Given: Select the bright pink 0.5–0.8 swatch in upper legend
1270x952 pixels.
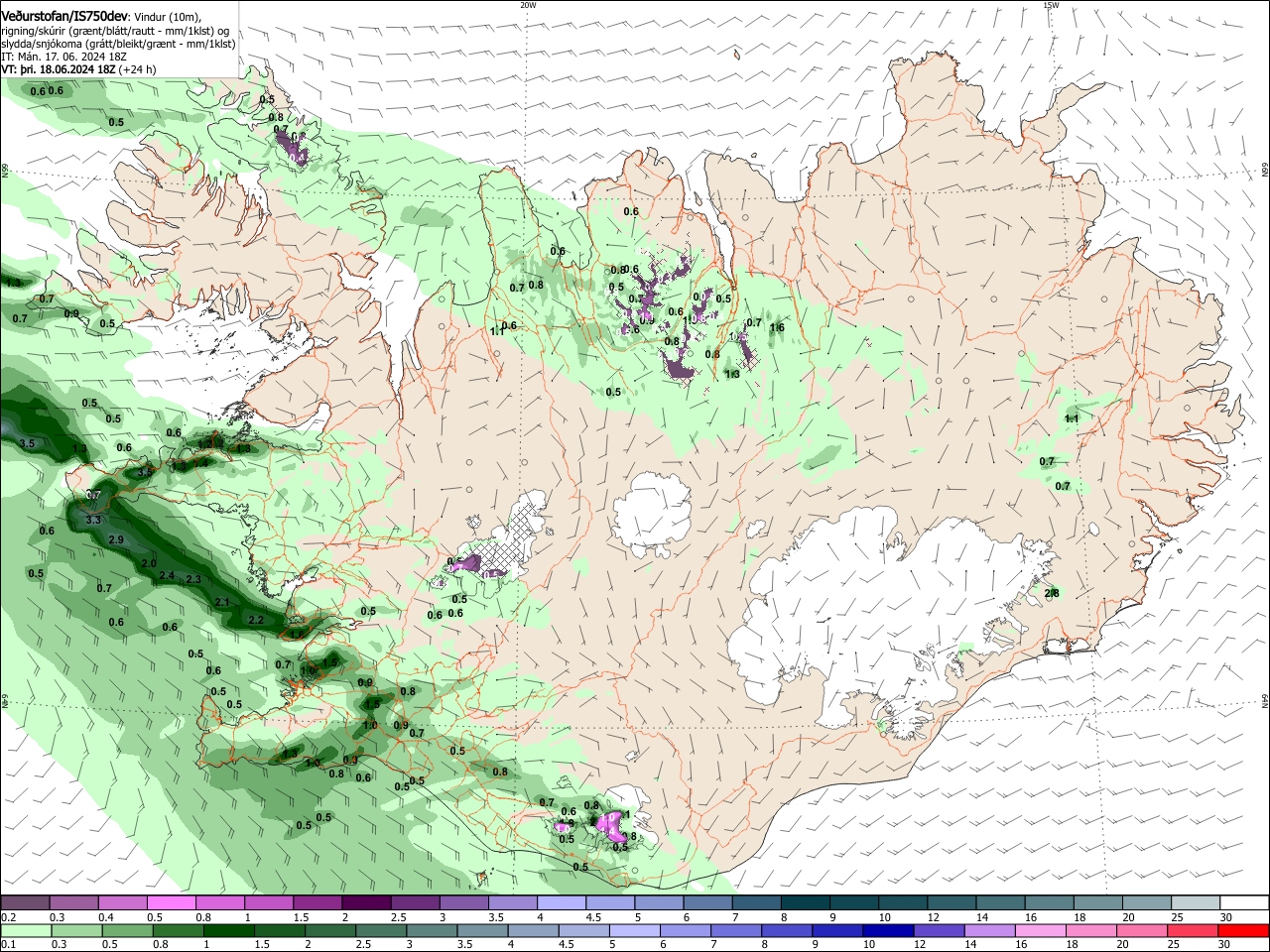Looking at the screenshot, I should 171,903.
